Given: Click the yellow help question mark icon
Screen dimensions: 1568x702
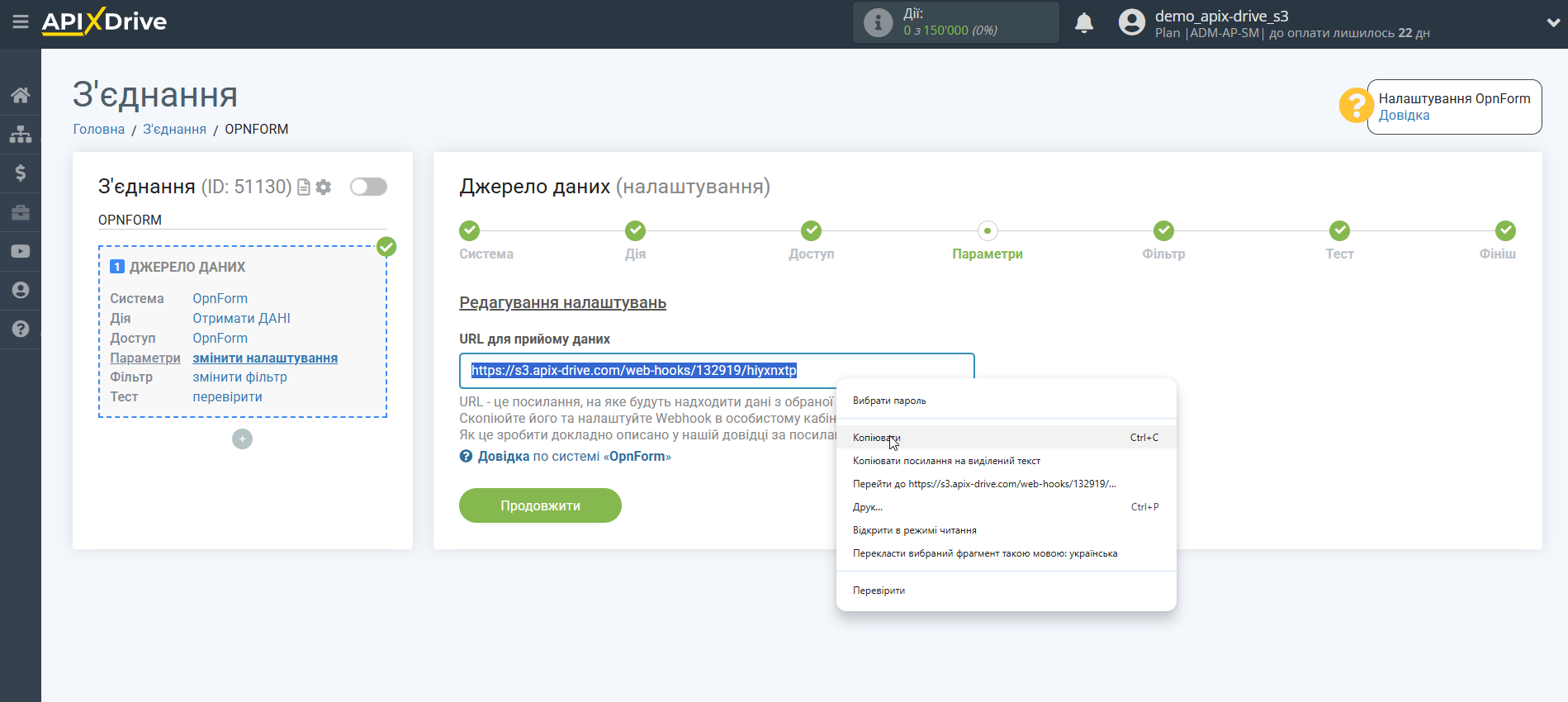Looking at the screenshot, I should 1356,106.
